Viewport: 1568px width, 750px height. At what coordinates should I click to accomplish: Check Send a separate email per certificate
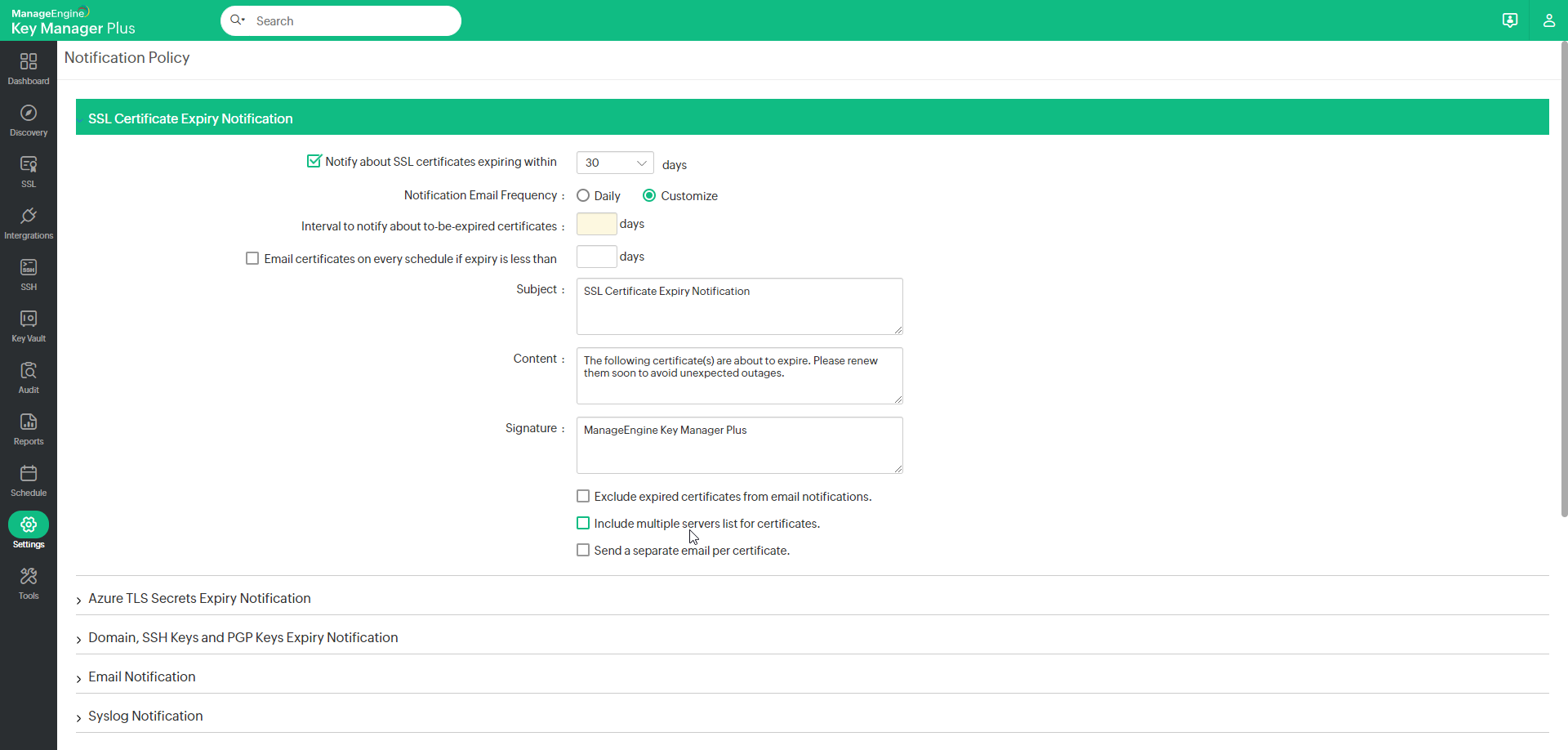[583, 550]
